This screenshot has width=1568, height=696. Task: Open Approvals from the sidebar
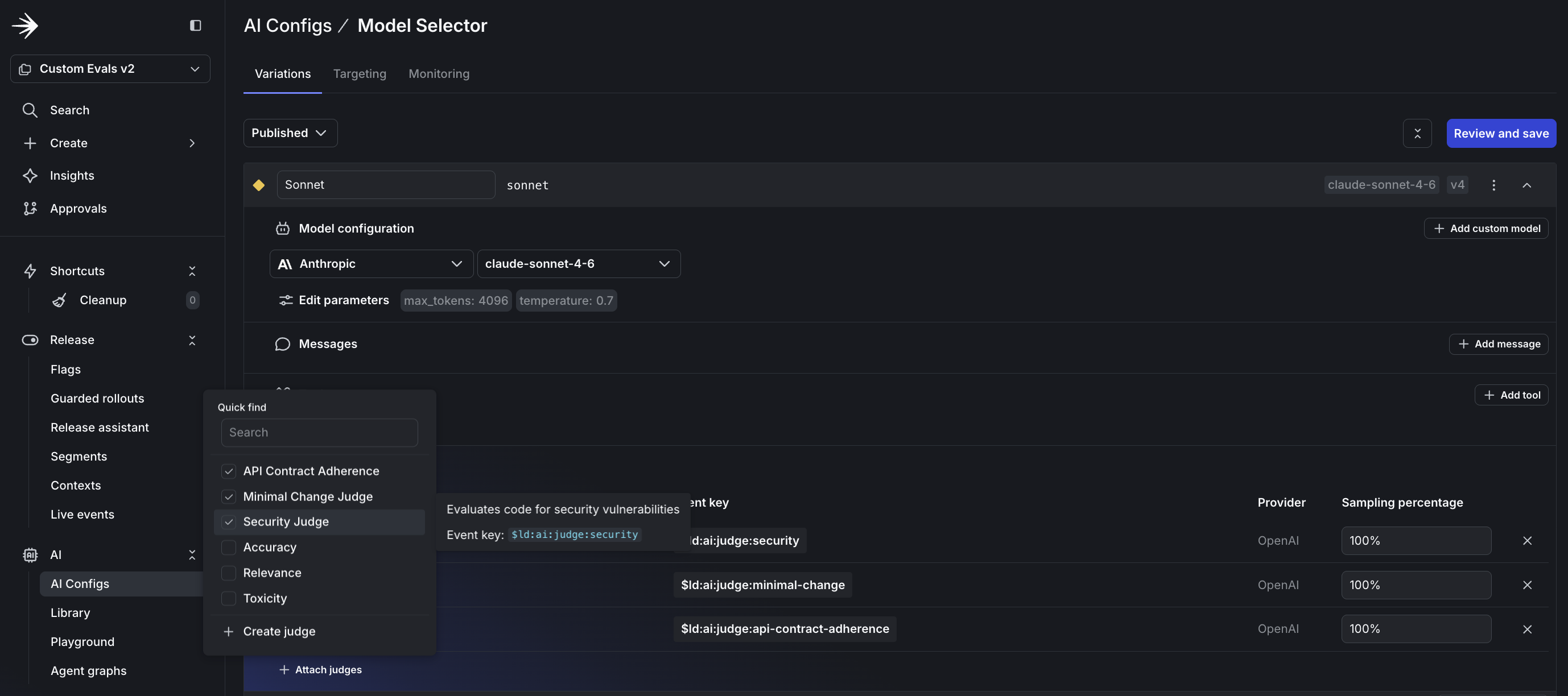pyautogui.click(x=78, y=208)
